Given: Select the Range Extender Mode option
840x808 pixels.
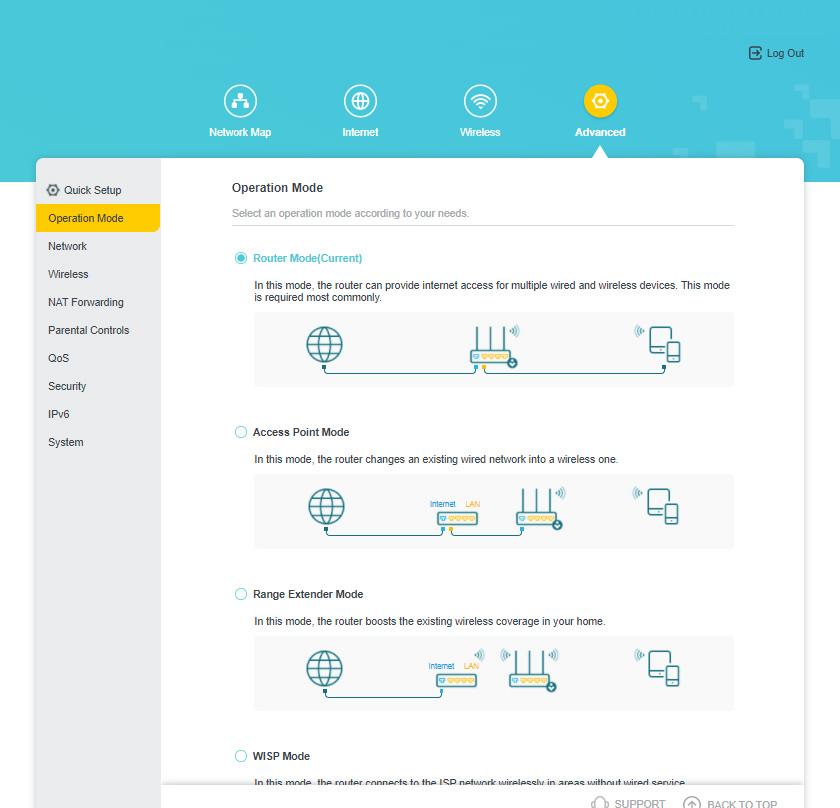Looking at the screenshot, I should click(241, 594).
